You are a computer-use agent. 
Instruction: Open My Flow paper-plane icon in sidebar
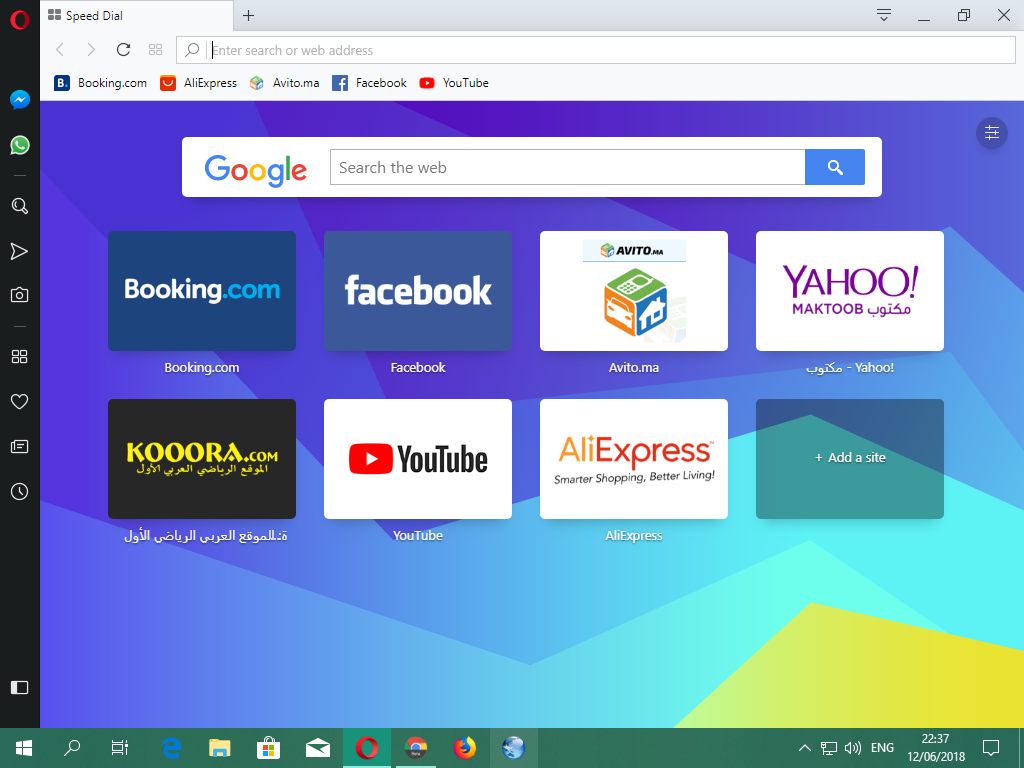pyautogui.click(x=20, y=251)
